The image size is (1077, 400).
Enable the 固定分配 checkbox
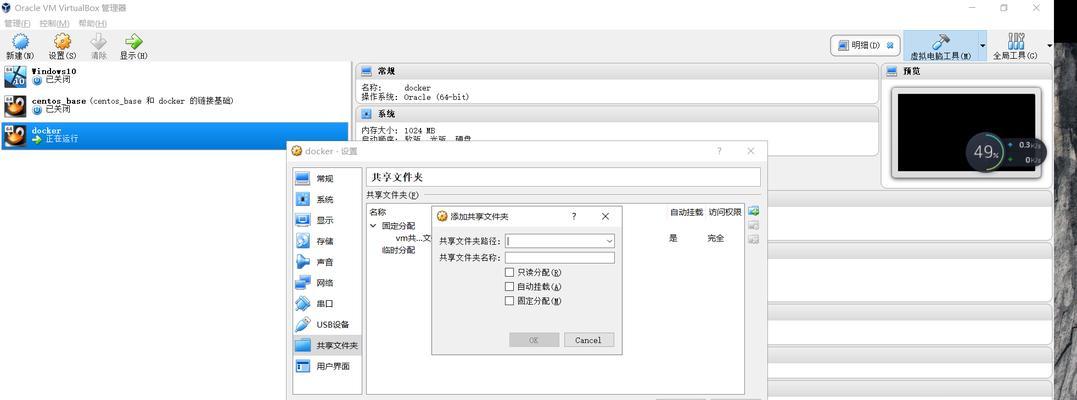[x=509, y=301]
